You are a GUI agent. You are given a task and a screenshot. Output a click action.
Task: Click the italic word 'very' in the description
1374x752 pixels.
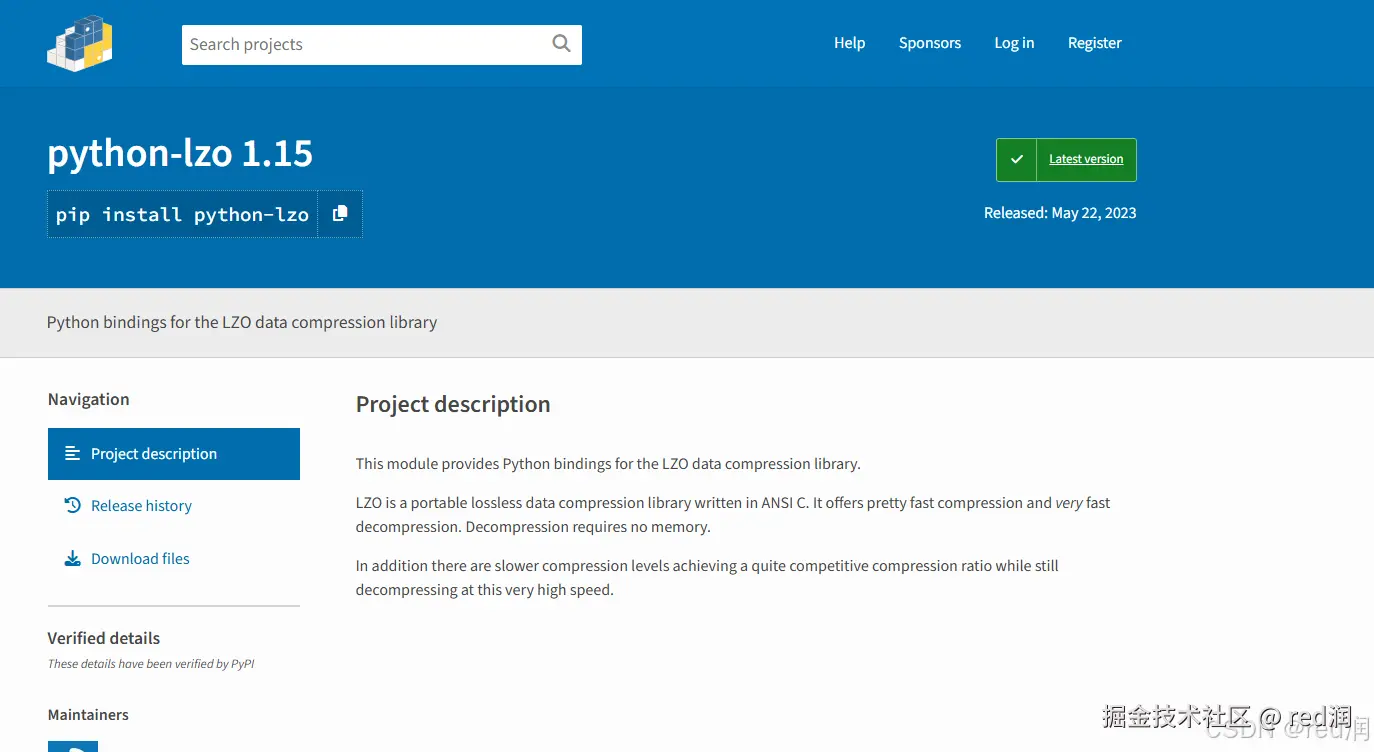pos(1069,503)
